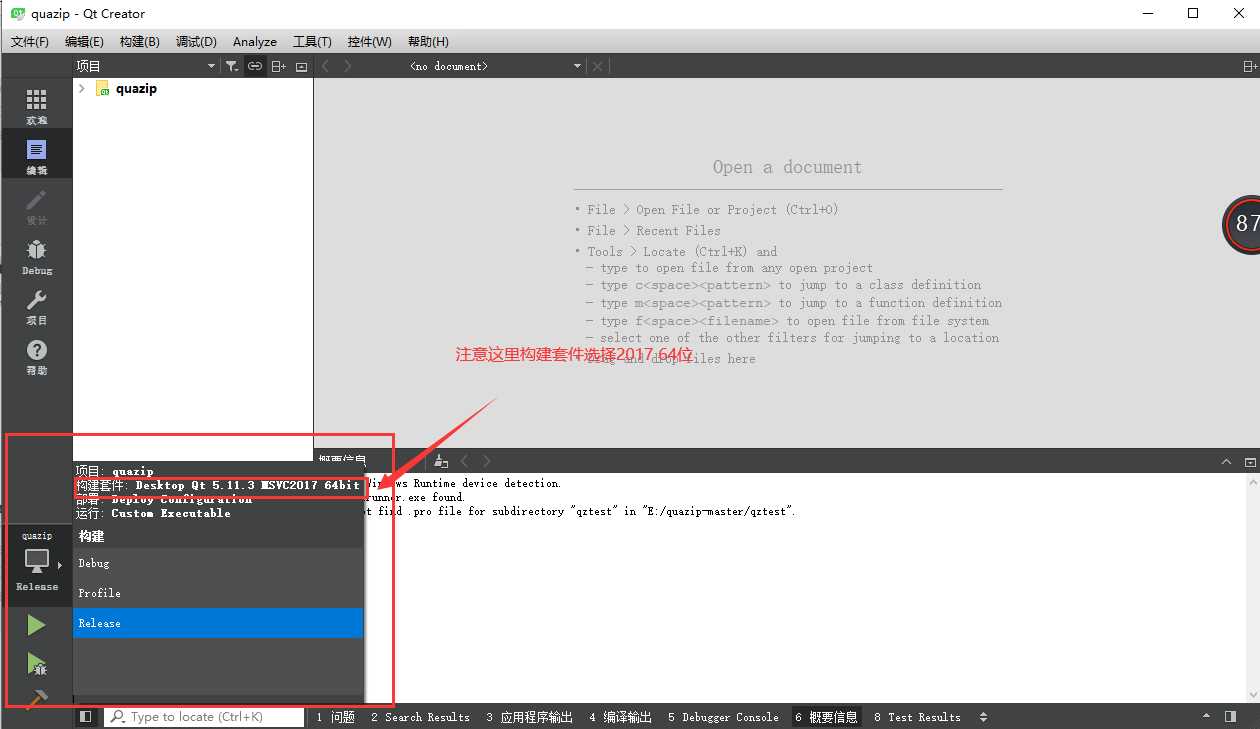Toggle synchronize with editor link icon
The width and height of the screenshot is (1260, 729).
255,66
